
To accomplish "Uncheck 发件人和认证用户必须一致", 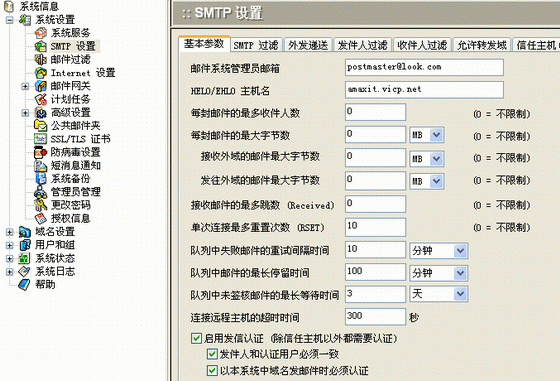I will tap(212, 354).
